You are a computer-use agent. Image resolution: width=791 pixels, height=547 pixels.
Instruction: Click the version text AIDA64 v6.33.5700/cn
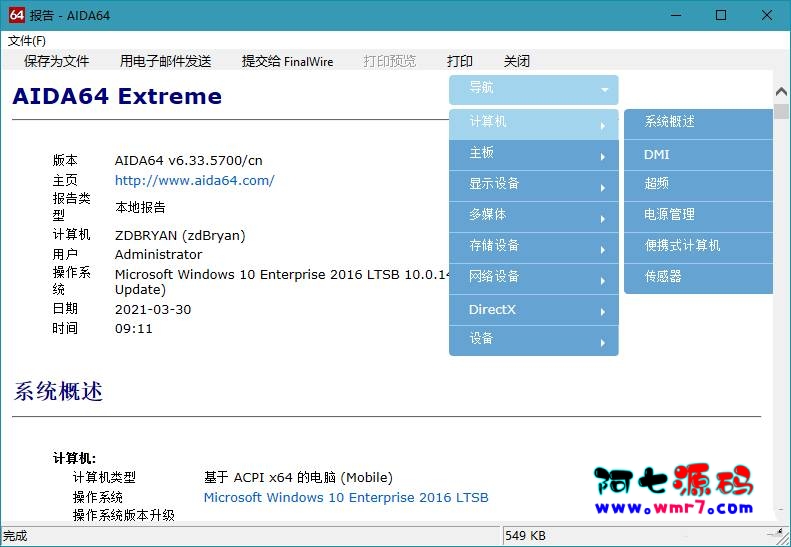tap(189, 160)
